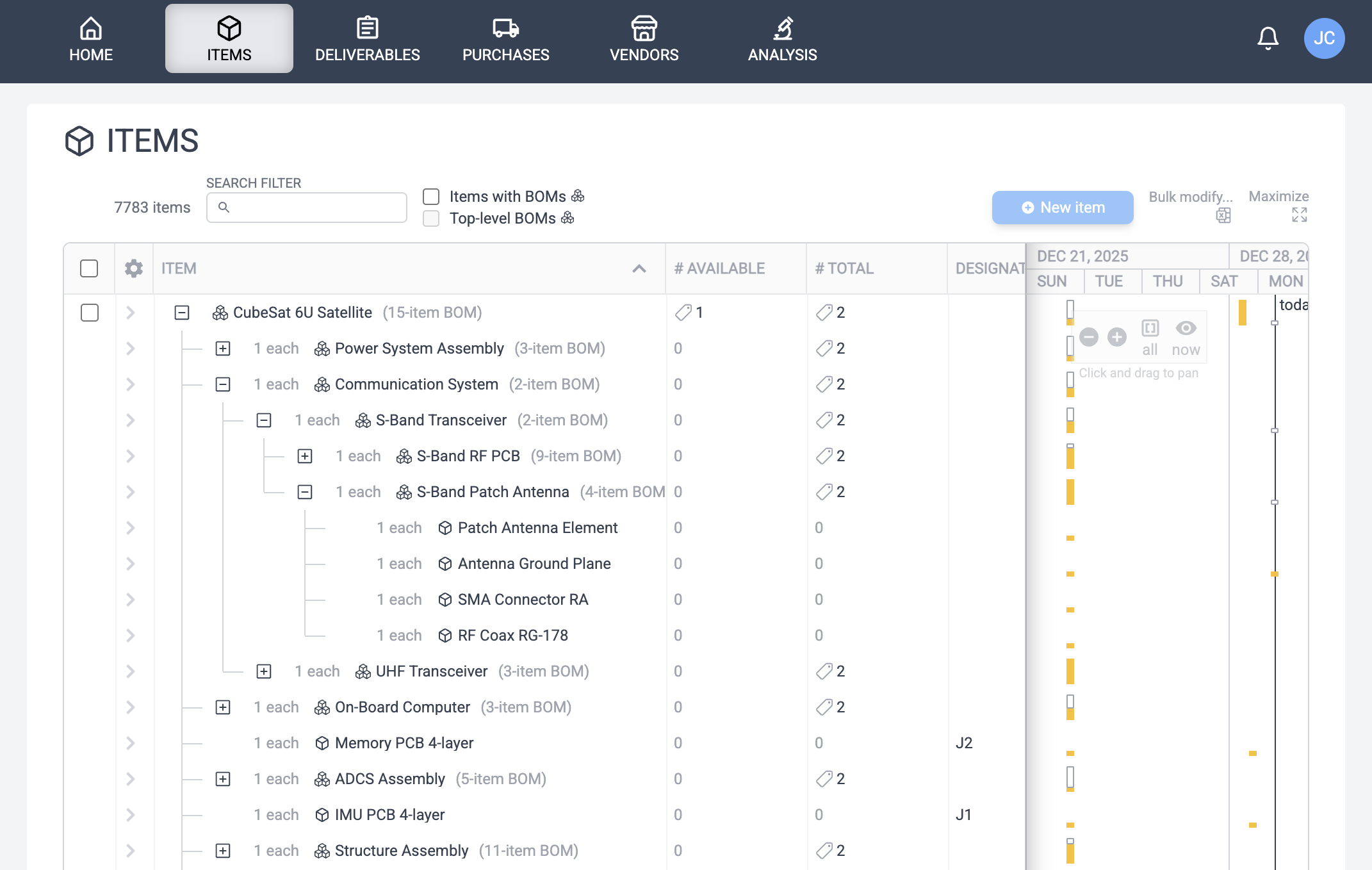The height and width of the screenshot is (870, 1372).
Task: Open the column settings gear
Action: (x=133, y=268)
